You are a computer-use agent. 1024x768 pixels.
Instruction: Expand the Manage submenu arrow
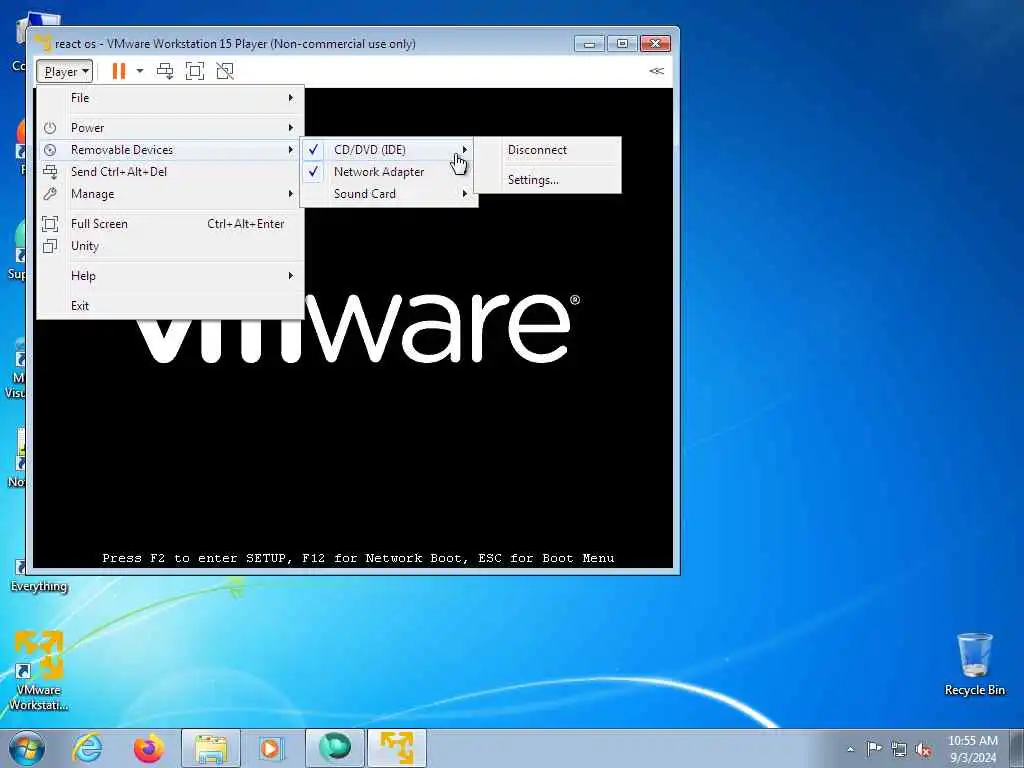click(x=291, y=194)
